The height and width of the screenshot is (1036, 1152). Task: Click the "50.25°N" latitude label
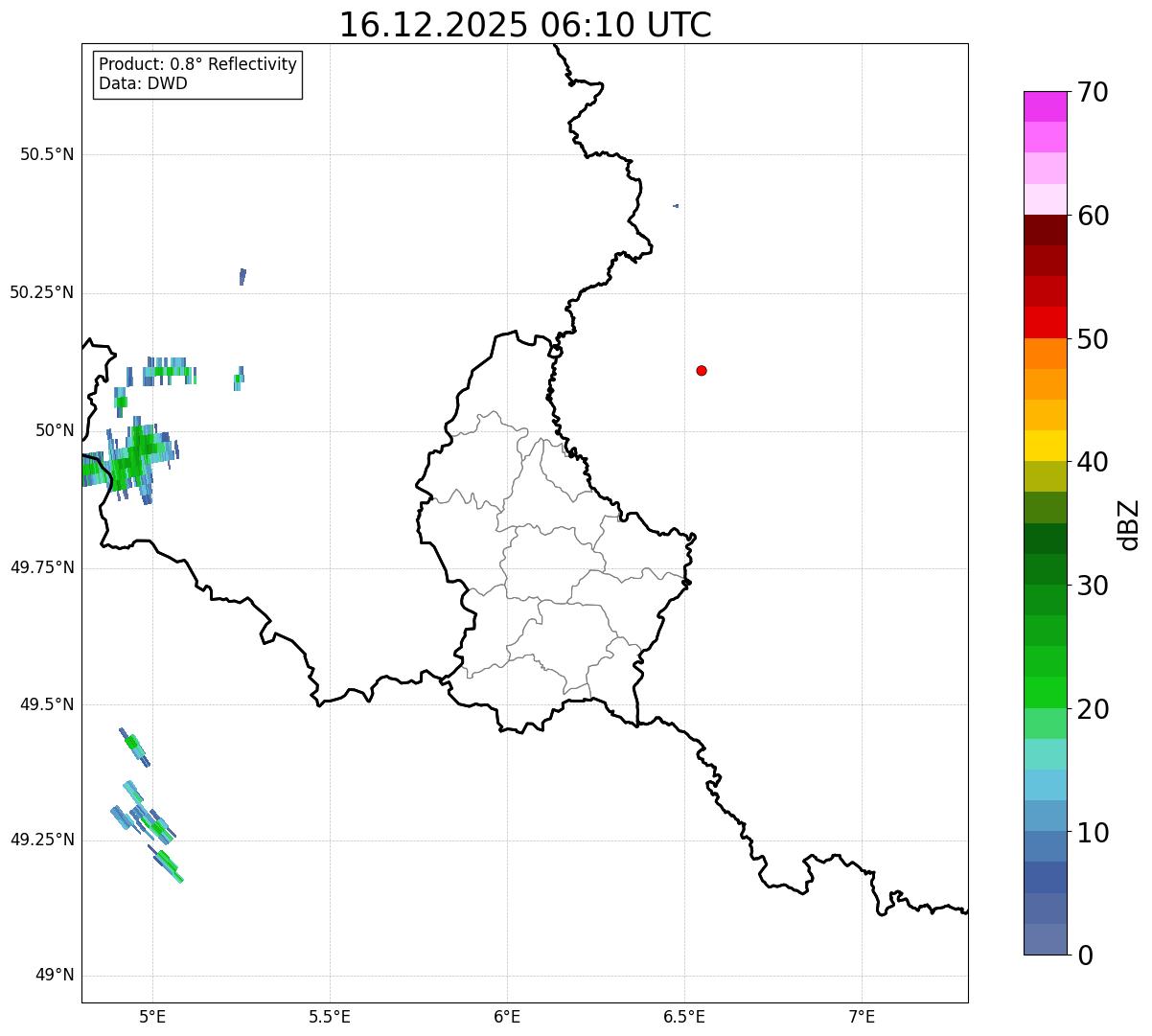click(x=42, y=293)
